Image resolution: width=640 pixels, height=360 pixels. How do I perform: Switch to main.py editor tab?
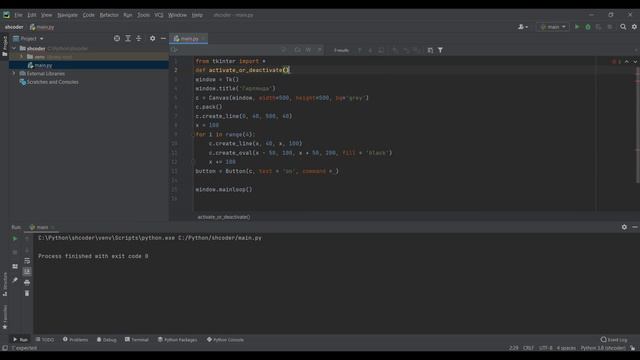189,39
